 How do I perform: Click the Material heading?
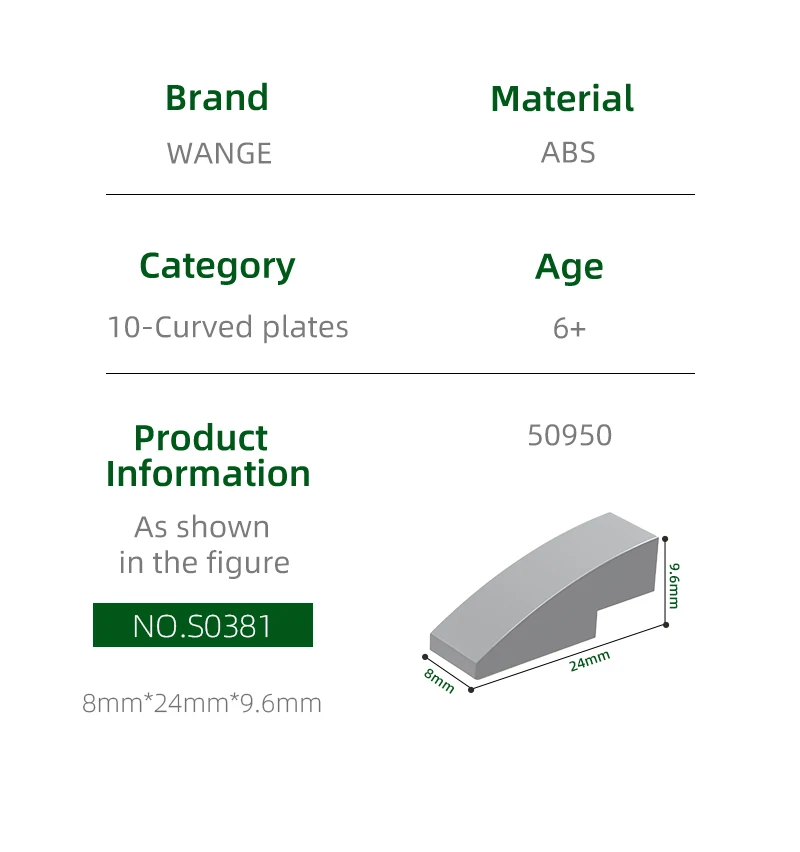pyautogui.click(x=562, y=99)
